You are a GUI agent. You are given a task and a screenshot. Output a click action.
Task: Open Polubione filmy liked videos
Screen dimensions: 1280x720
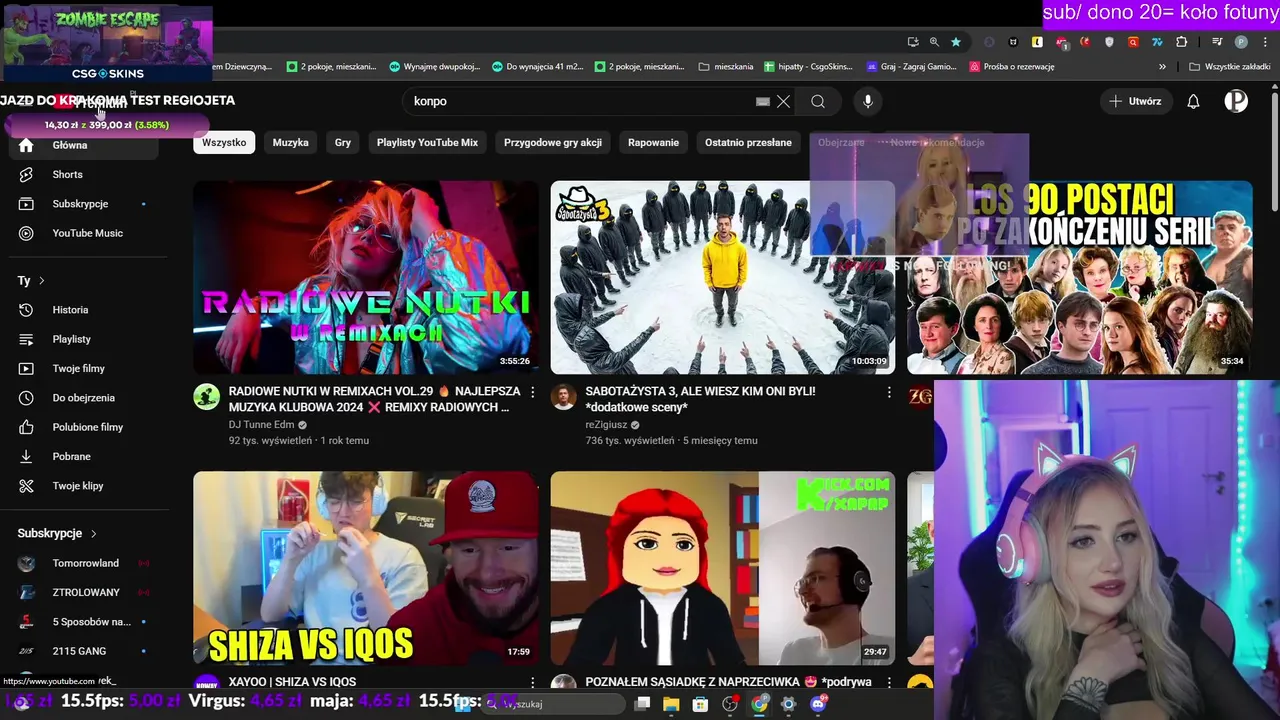tap(84, 427)
